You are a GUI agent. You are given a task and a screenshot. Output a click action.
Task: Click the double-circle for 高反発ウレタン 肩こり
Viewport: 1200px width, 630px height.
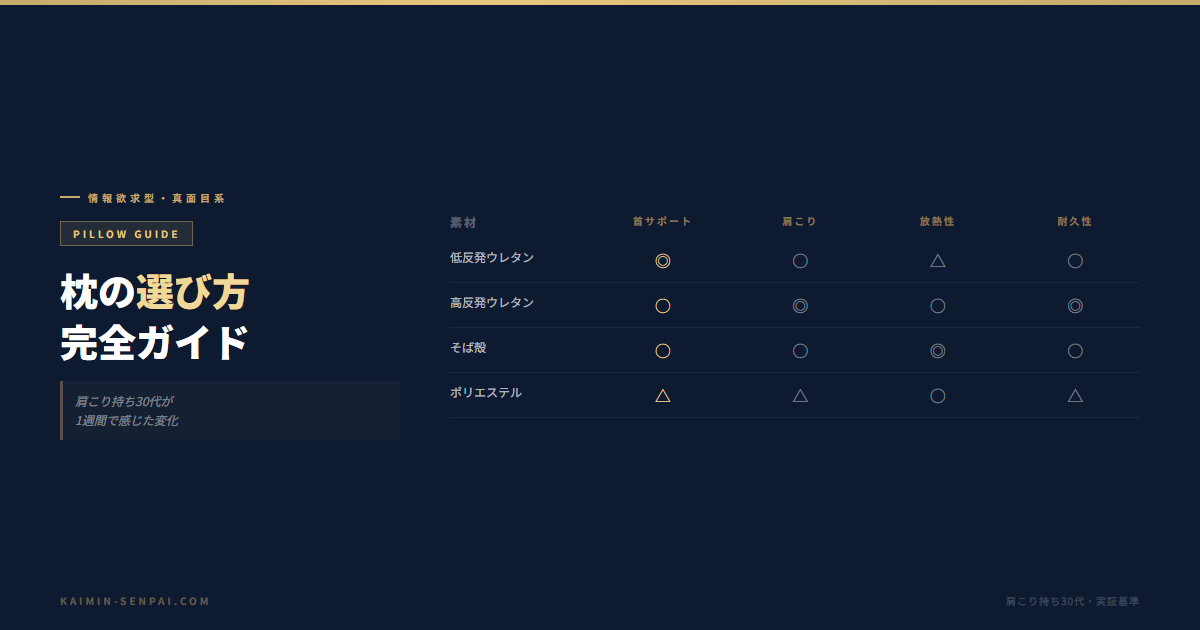point(800,306)
